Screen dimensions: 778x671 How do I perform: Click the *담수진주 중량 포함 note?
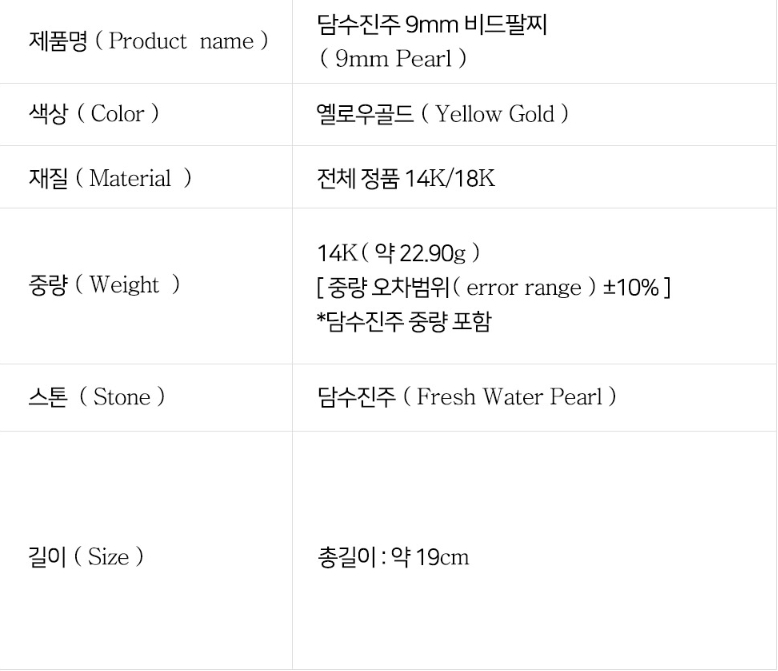pos(403,322)
